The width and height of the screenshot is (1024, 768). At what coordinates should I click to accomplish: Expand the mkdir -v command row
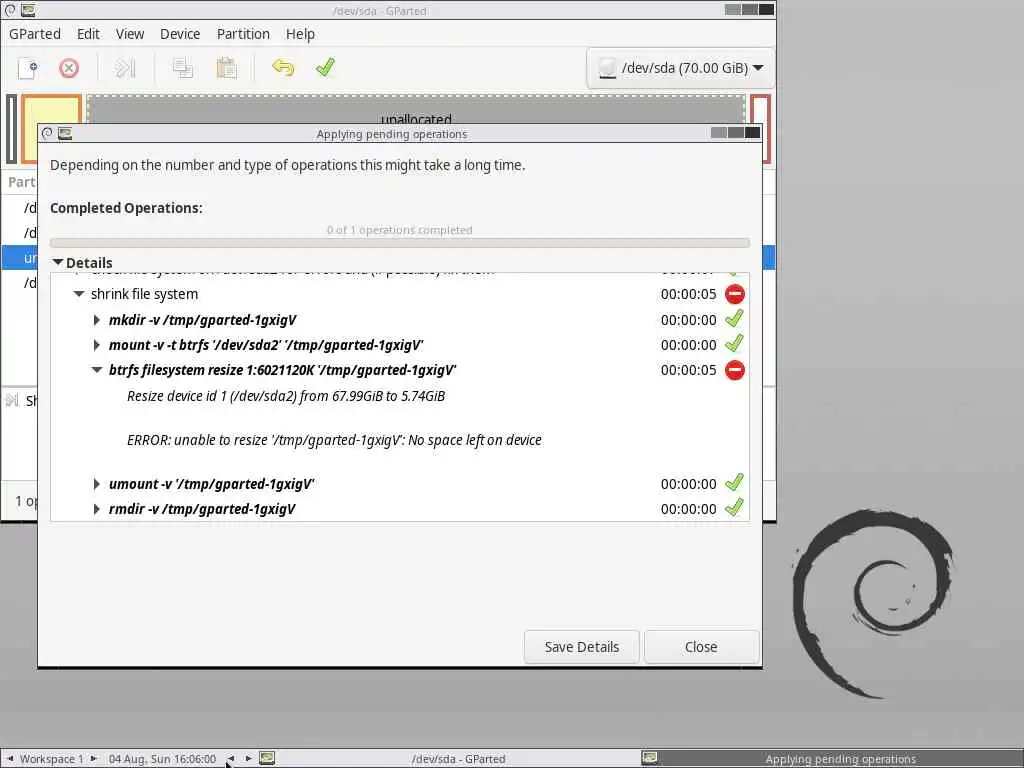point(97,320)
